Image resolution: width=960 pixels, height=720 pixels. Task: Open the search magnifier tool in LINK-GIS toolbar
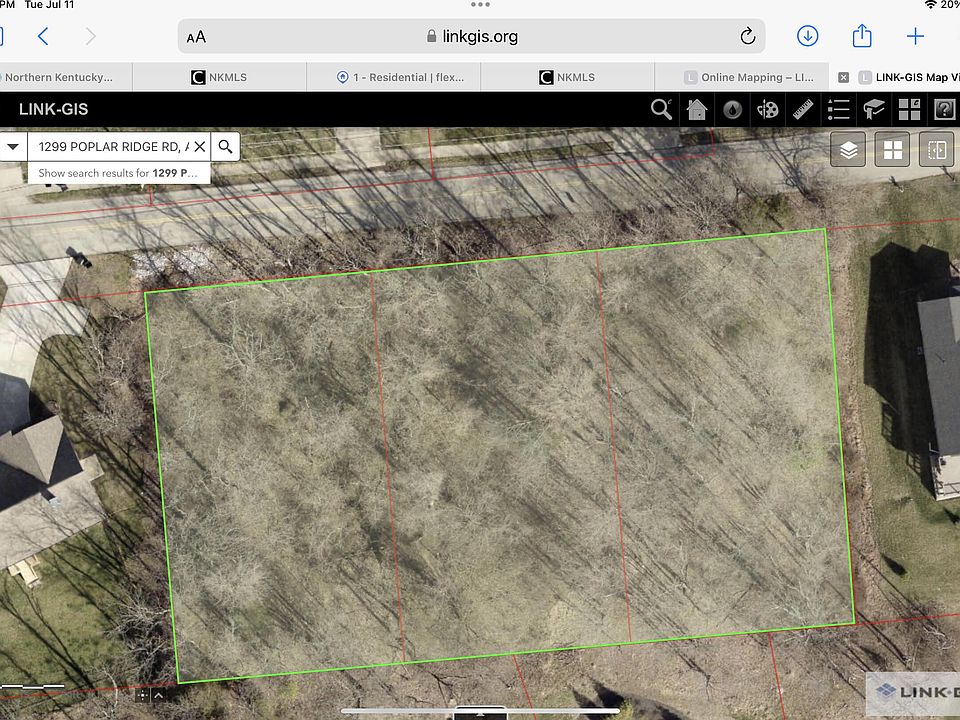point(661,109)
